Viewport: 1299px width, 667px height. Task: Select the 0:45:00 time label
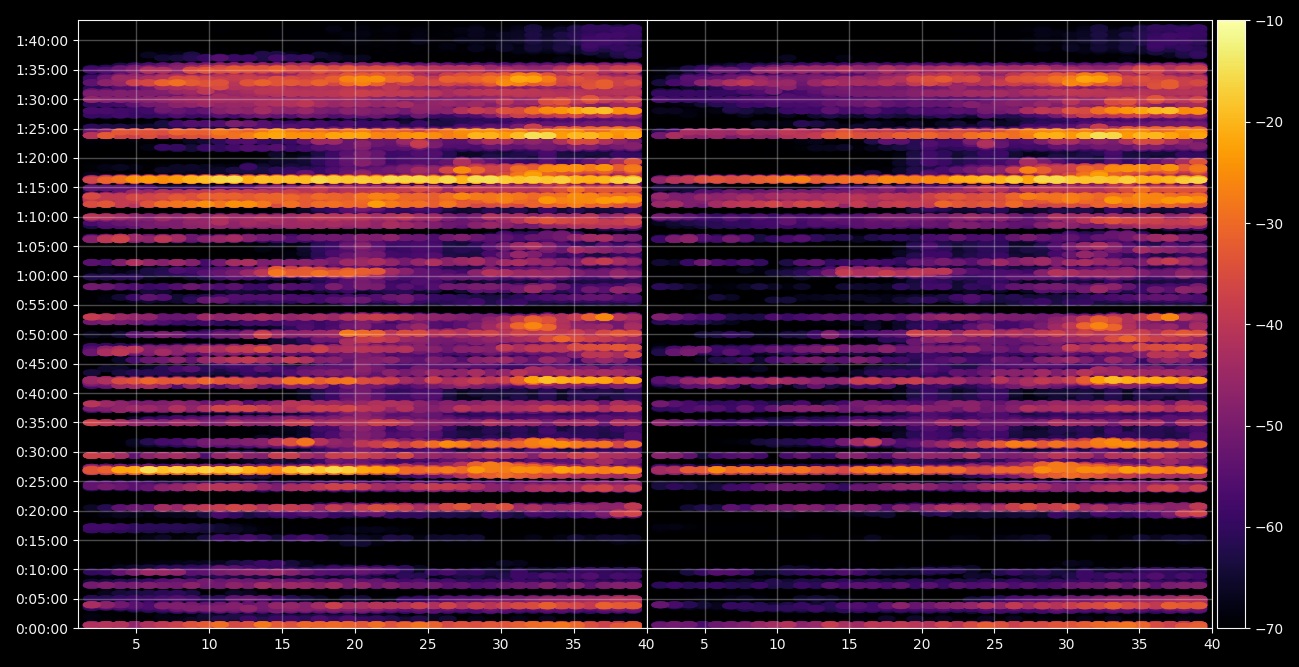(42, 364)
